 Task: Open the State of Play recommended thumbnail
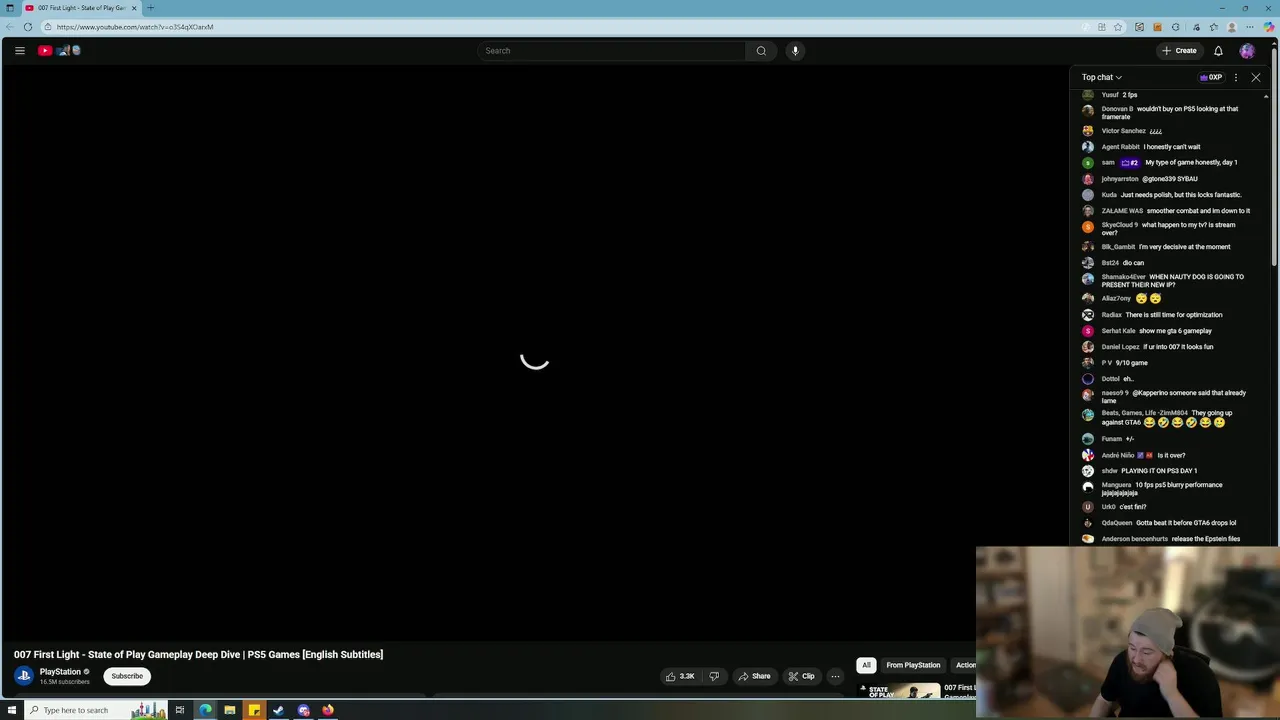click(x=900, y=691)
